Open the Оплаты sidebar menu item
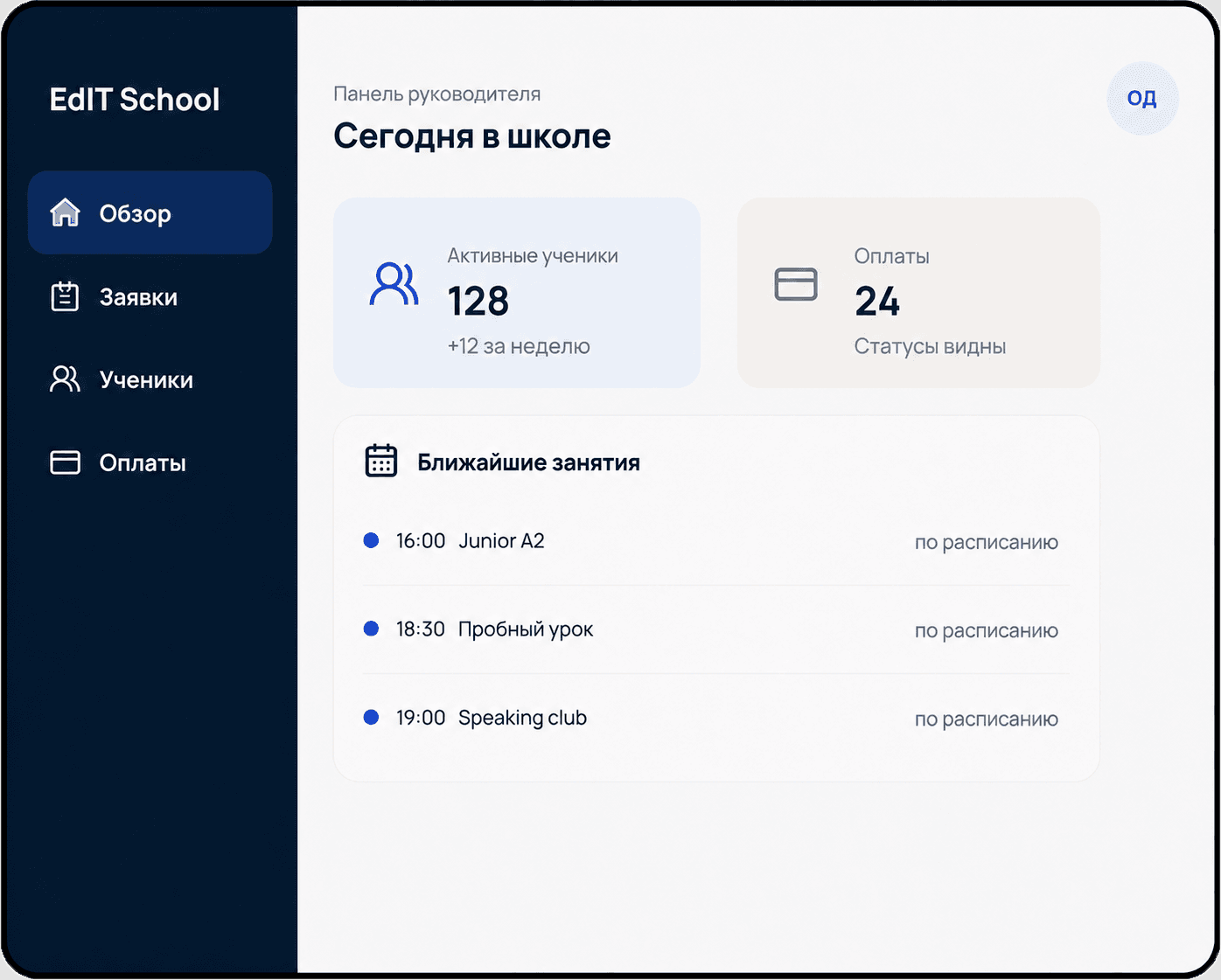The image size is (1221, 980). [x=150, y=462]
